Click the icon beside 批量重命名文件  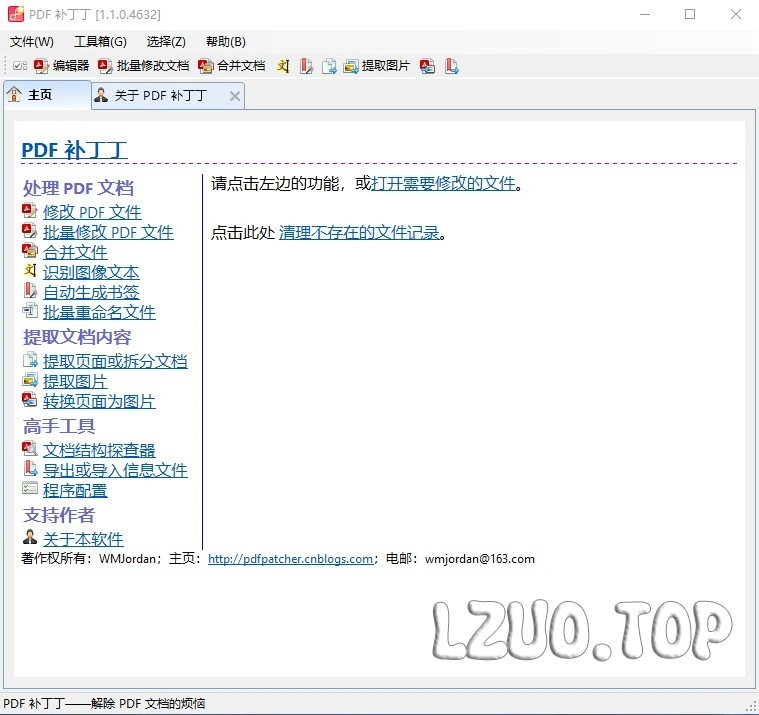coord(30,310)
